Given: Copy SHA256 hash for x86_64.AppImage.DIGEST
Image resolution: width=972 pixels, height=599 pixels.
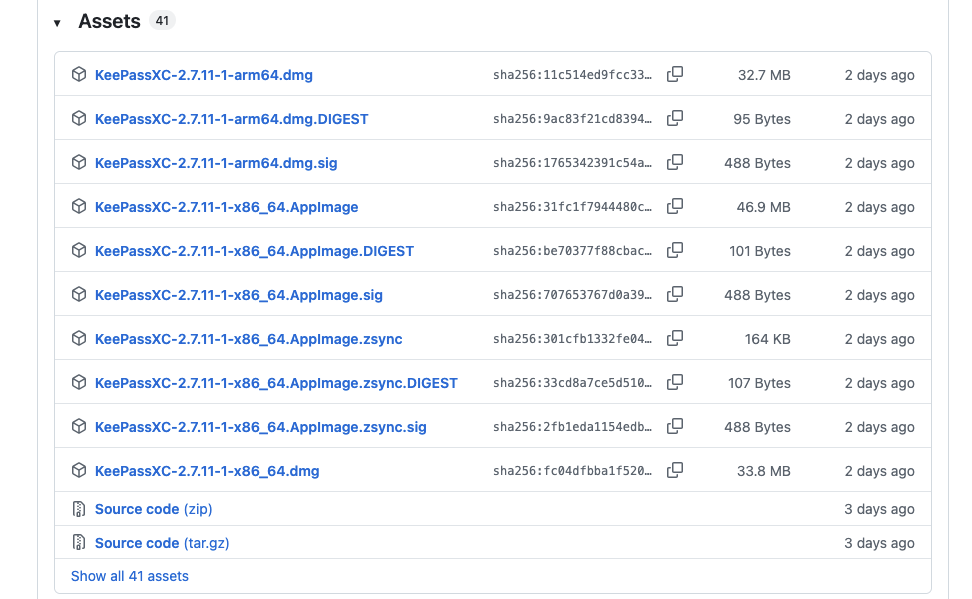Looking at the screenshot, I should coord(675,251).
